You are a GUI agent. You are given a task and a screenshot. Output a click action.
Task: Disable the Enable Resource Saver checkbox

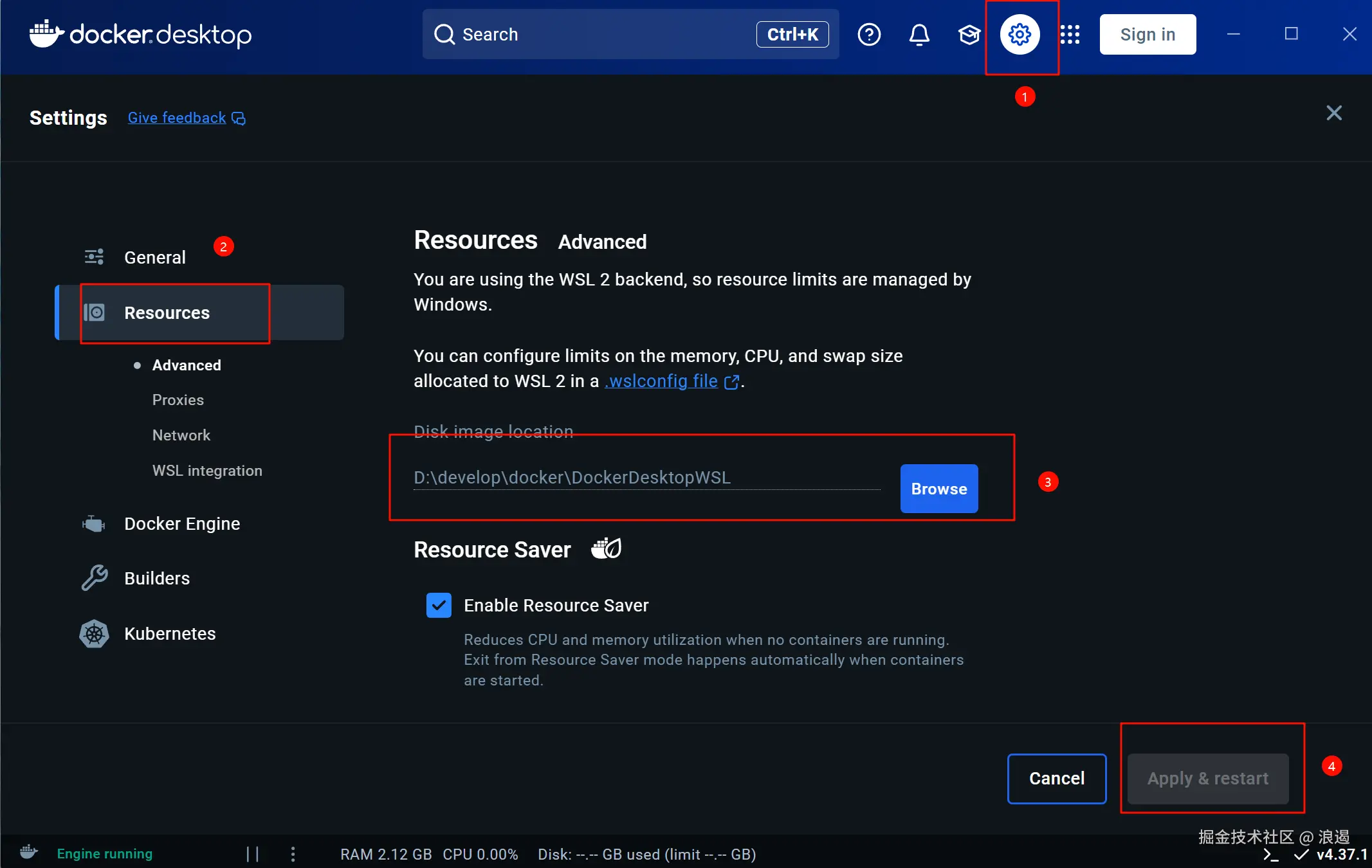point(439,605)
